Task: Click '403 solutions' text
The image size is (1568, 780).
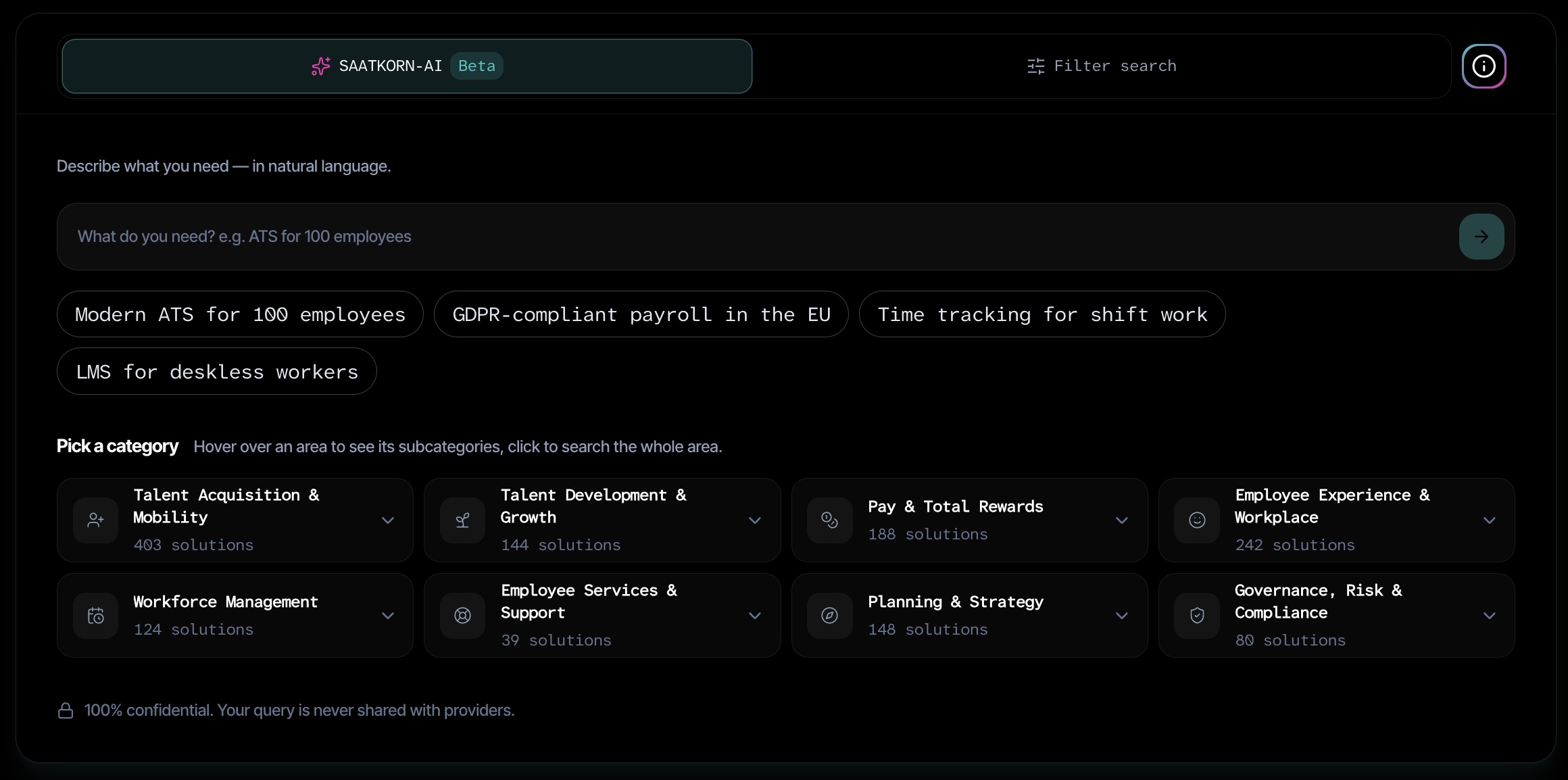Action: 193,545
